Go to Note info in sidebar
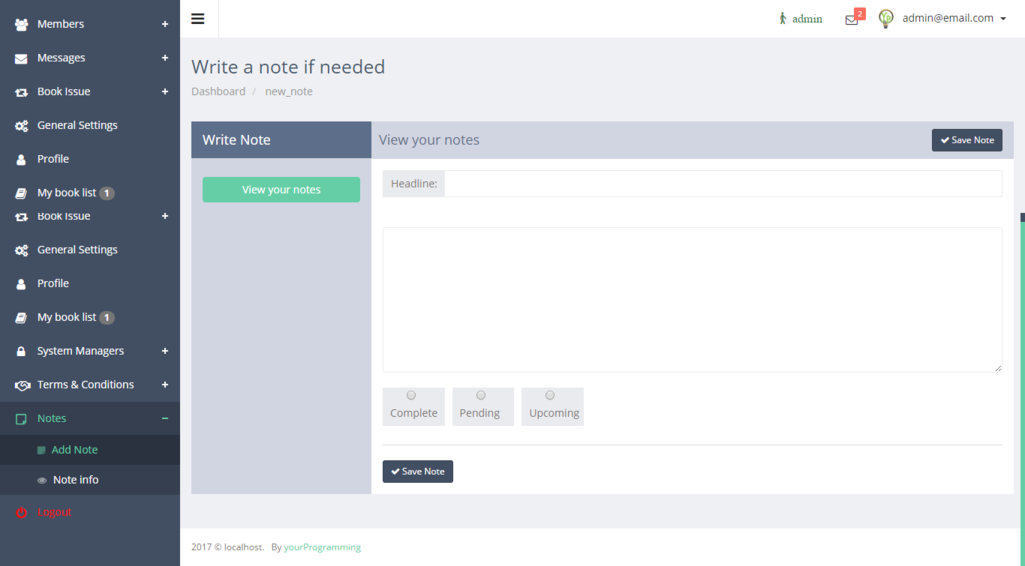This screenshot has height=566, width=1025. coord(75,480)
